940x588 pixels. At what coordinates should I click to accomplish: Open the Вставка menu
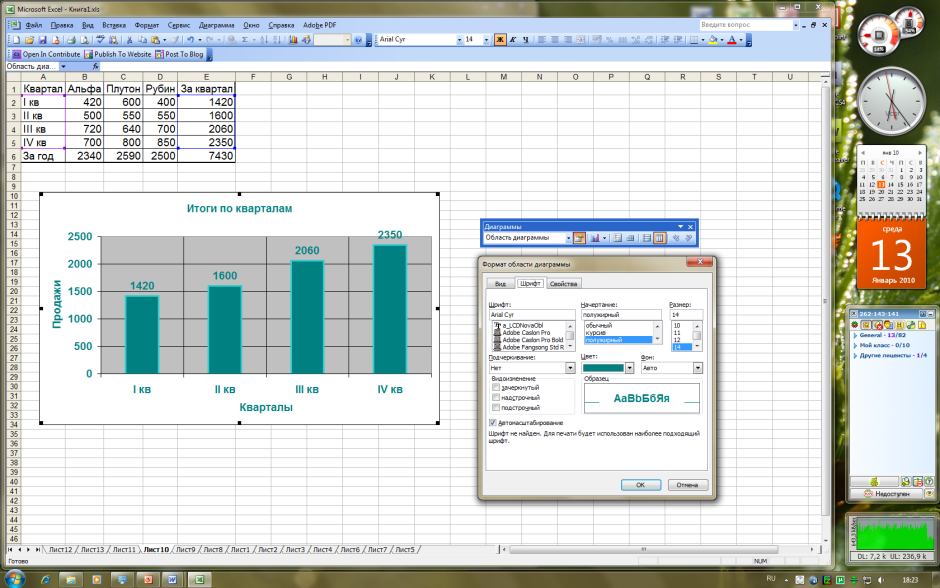pos(113,25)
